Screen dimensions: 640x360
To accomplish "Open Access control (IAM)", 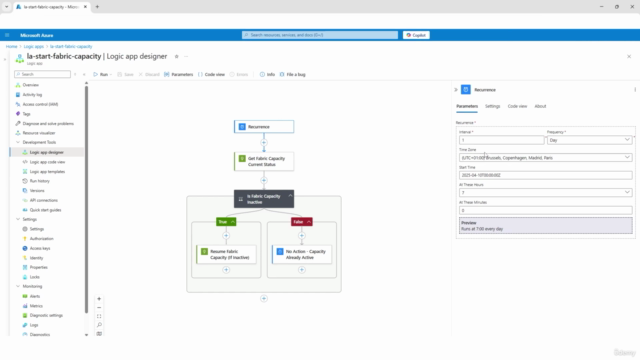I will click(x=40, y=104).
